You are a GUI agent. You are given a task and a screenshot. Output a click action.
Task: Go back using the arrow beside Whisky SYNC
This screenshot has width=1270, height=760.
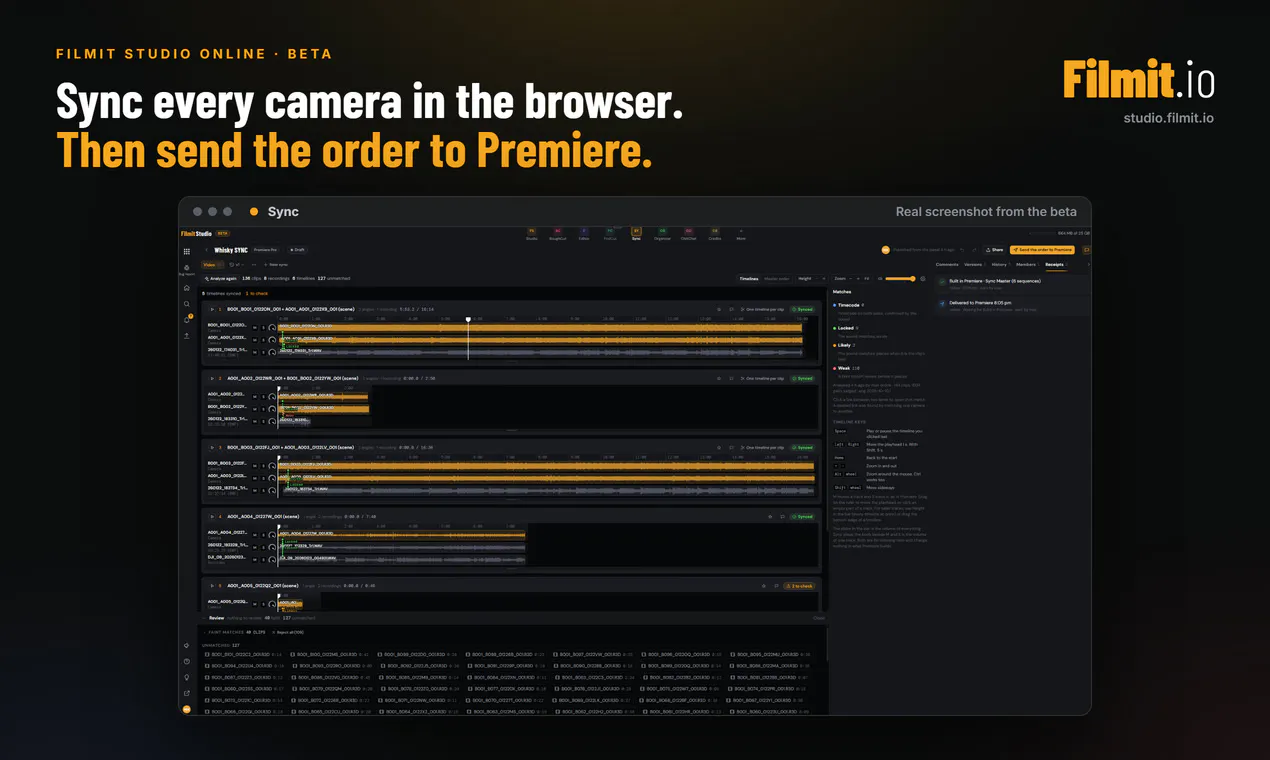tap(206, 250)
